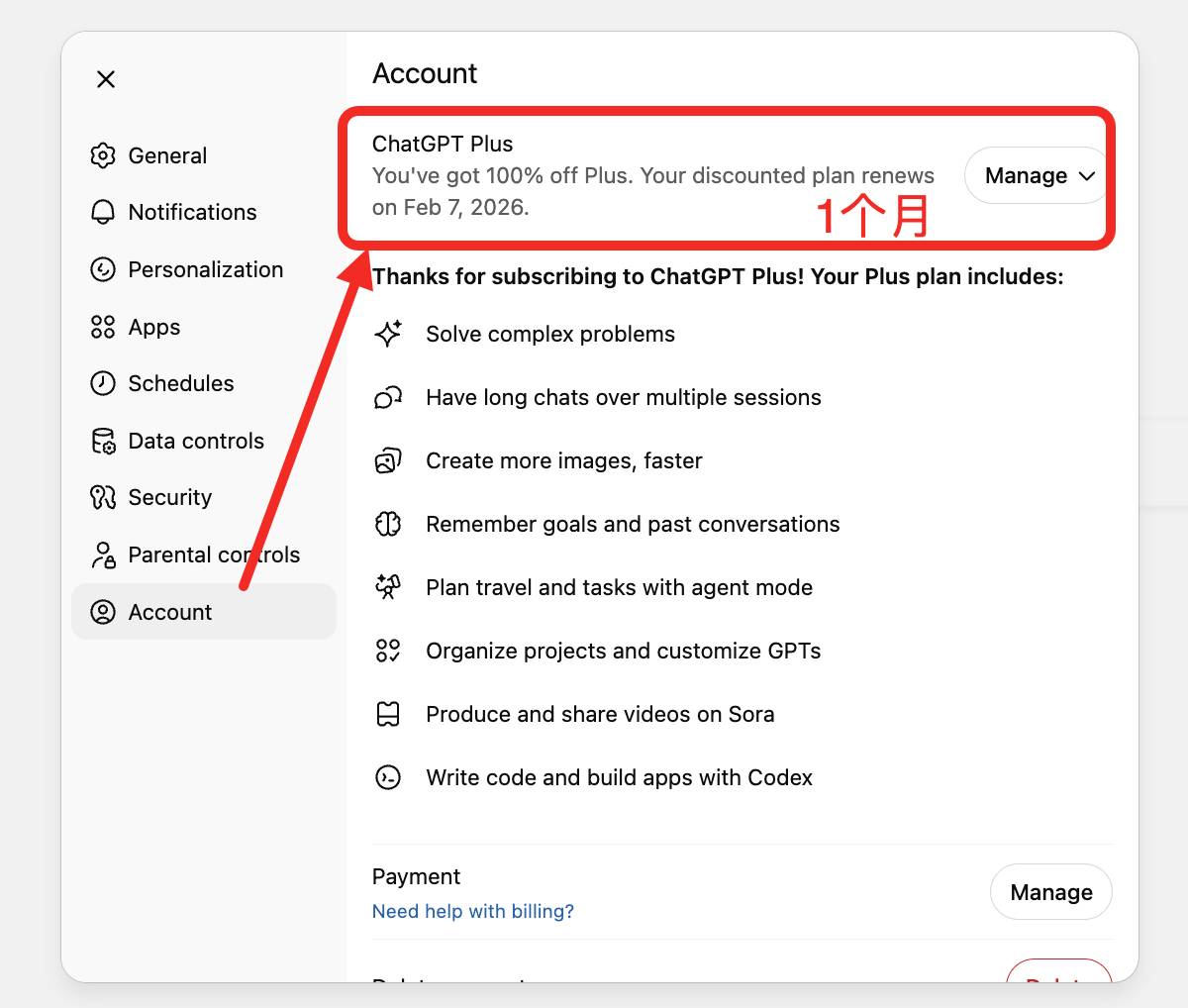Image resolution: width=1188 pixels, height=1008 pixels.
Task: Click the Parental controls person icon
Action: (x=103, y=554)
